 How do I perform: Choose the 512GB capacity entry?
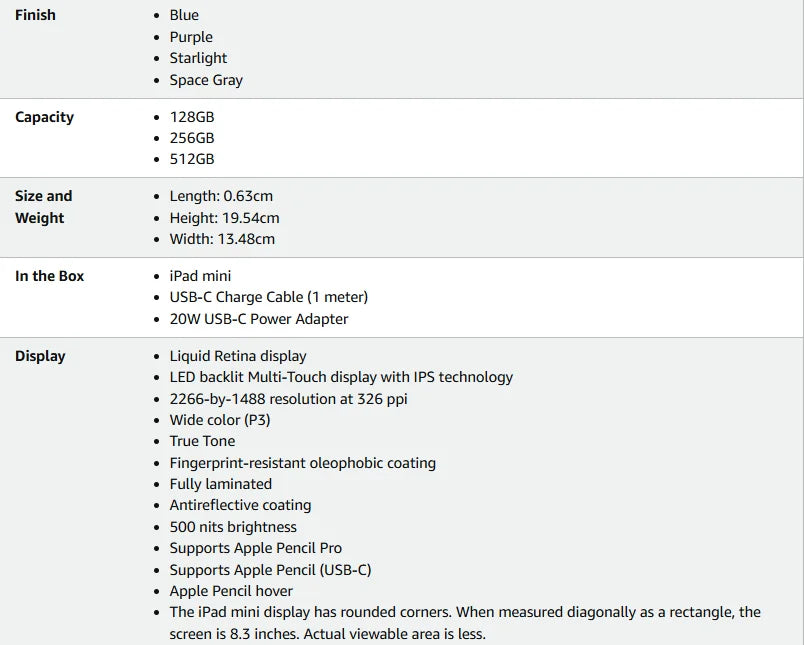[x=192, y=159]
